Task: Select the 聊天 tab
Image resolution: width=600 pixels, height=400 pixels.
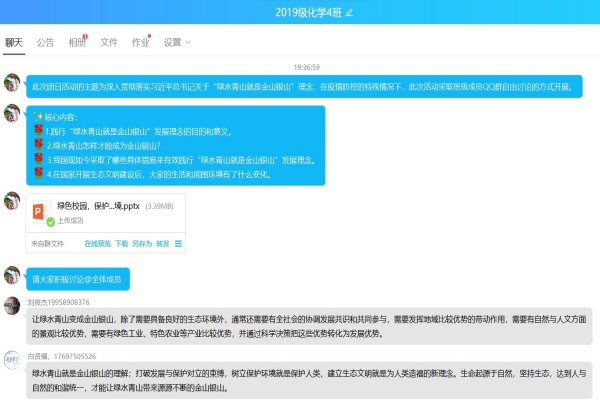Action: (x=14, y=42)
